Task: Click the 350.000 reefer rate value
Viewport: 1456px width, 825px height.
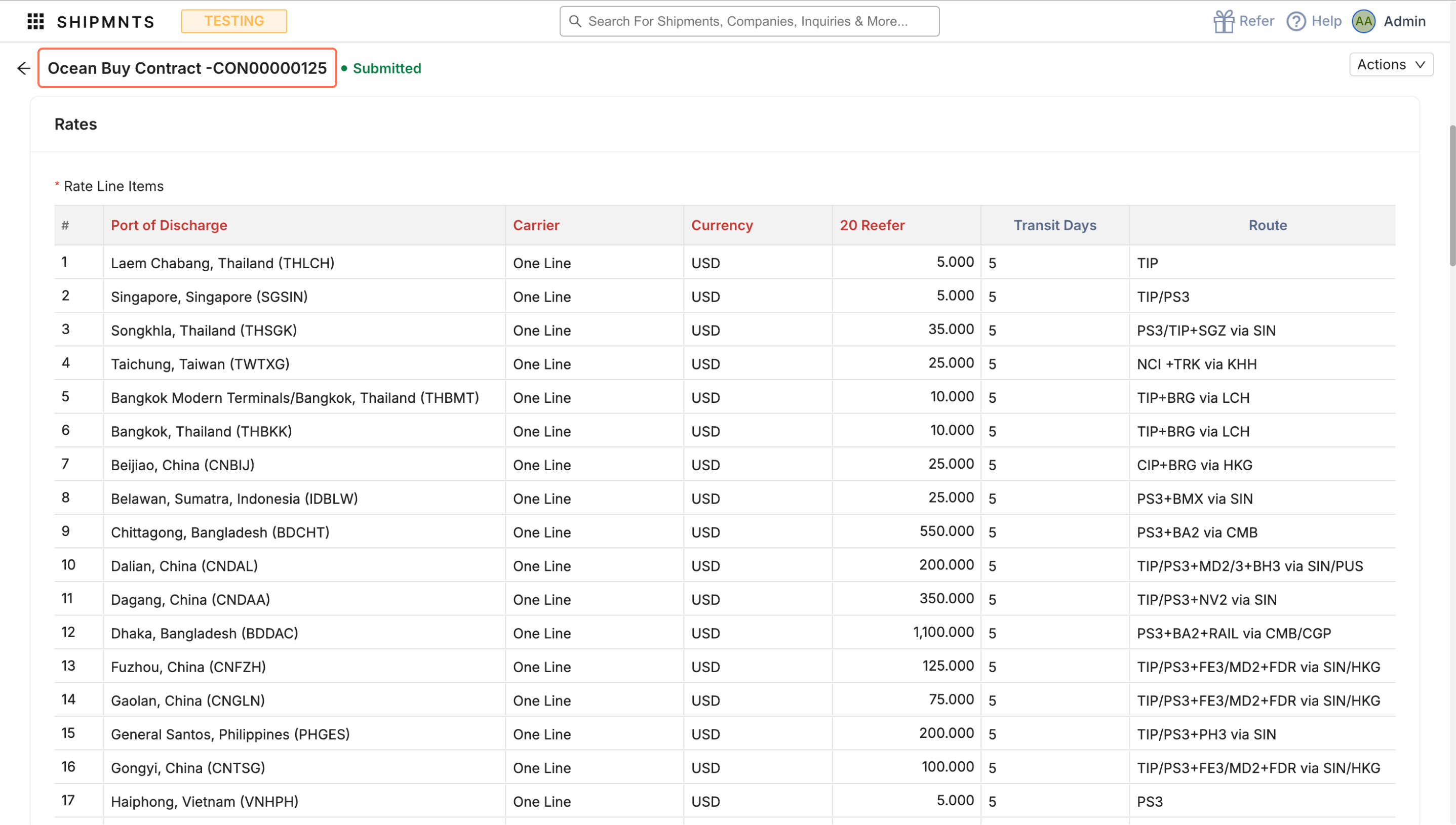Action: [x=947, y=598]
